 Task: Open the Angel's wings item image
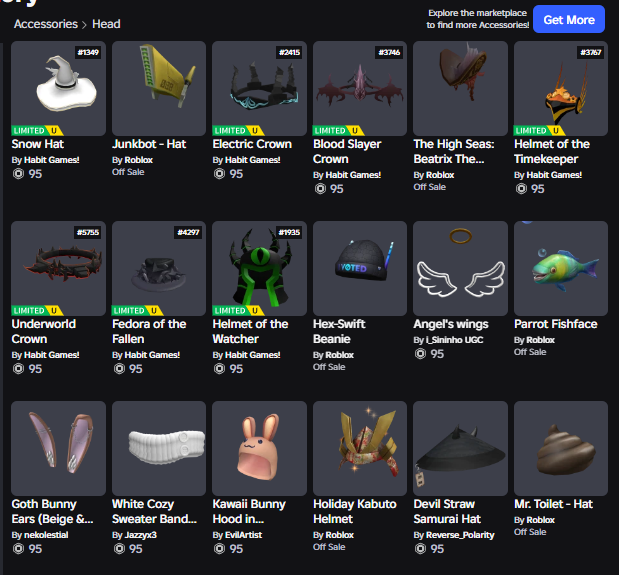460,268
